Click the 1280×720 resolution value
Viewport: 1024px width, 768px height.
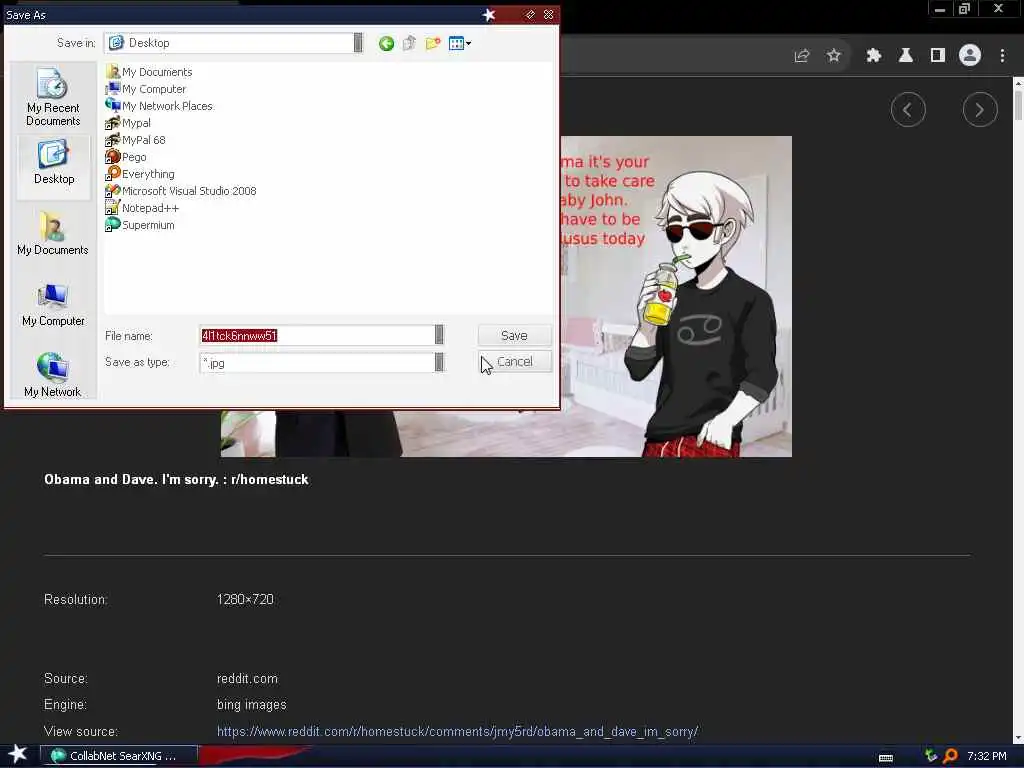(x=245, y=600)
